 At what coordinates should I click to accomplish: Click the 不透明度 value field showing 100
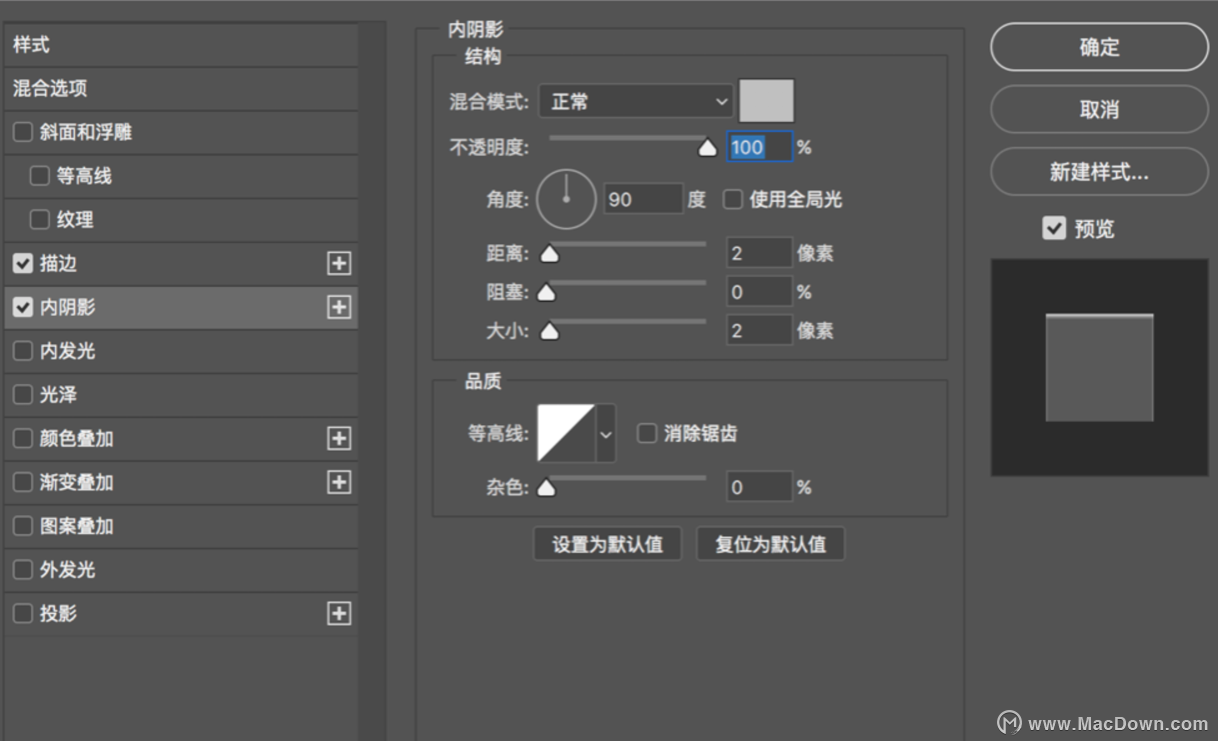759,147
